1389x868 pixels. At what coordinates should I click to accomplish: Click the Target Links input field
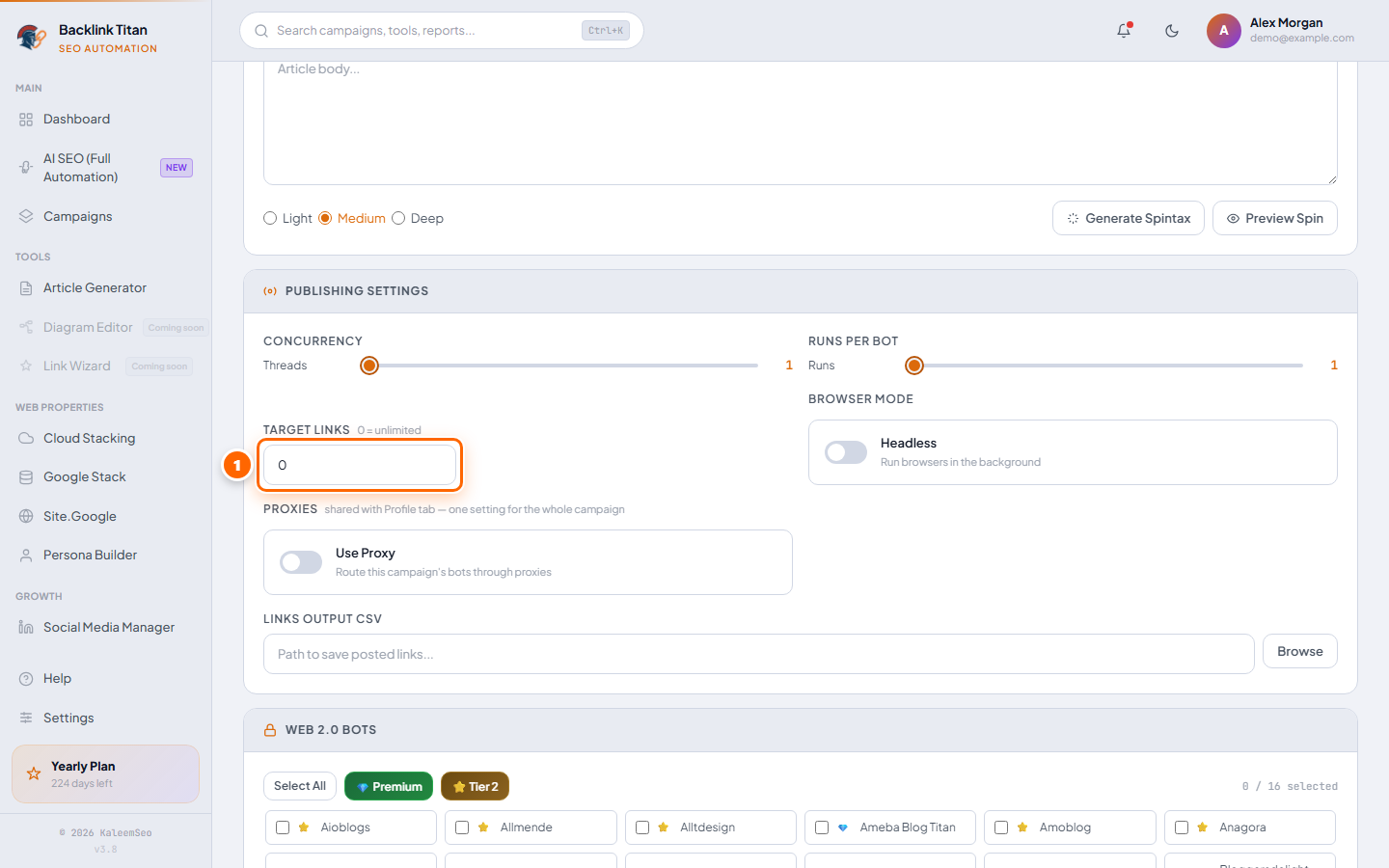(360, 465)
